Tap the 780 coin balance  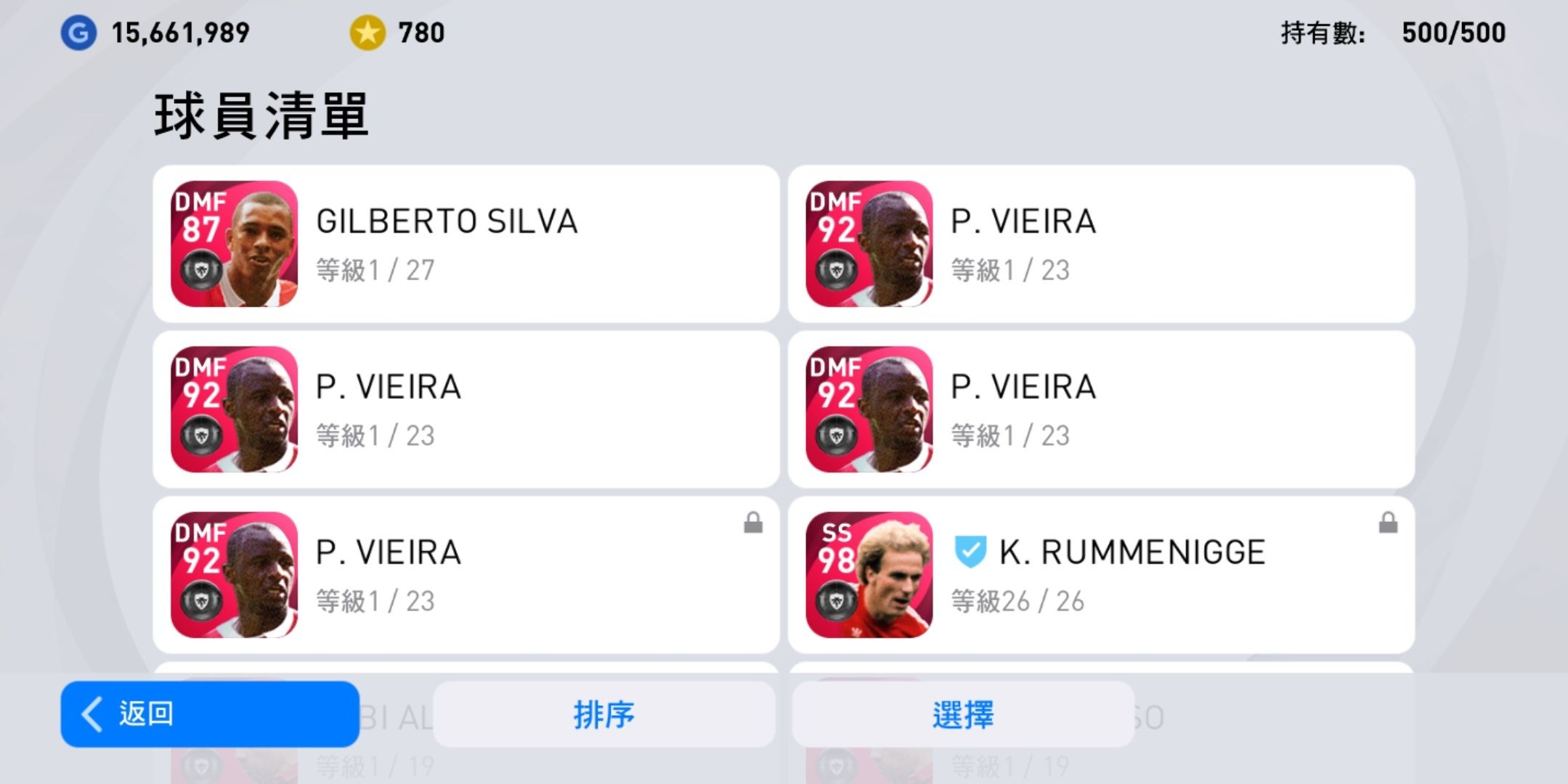point(421,33)
